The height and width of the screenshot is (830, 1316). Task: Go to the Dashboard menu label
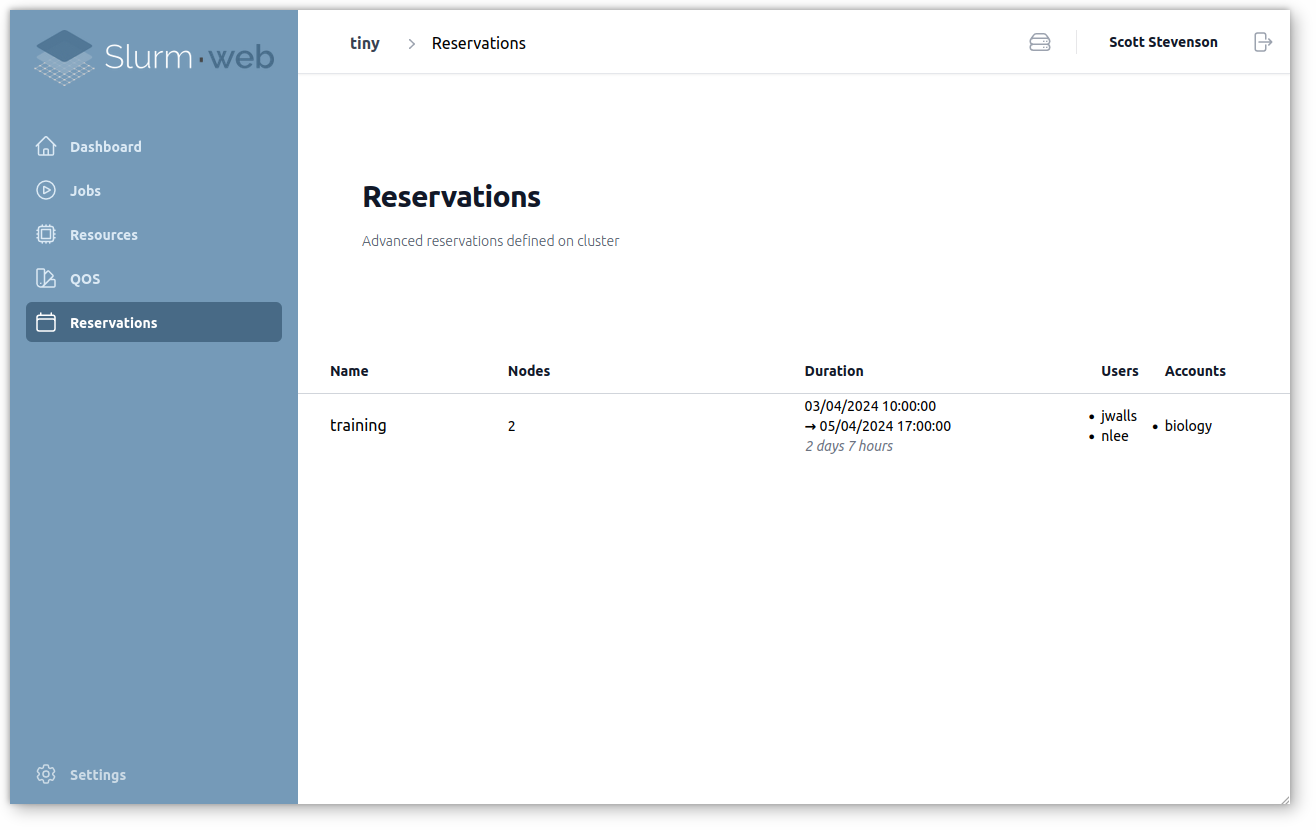click(106, 147)
